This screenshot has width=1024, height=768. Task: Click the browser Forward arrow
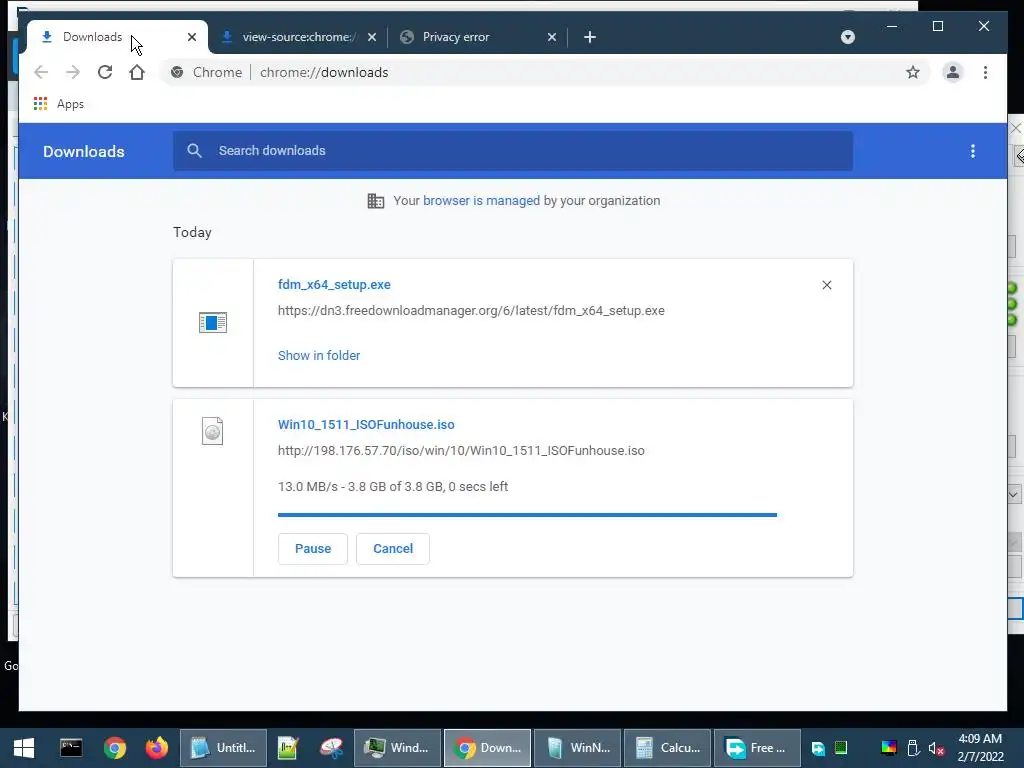72,72
